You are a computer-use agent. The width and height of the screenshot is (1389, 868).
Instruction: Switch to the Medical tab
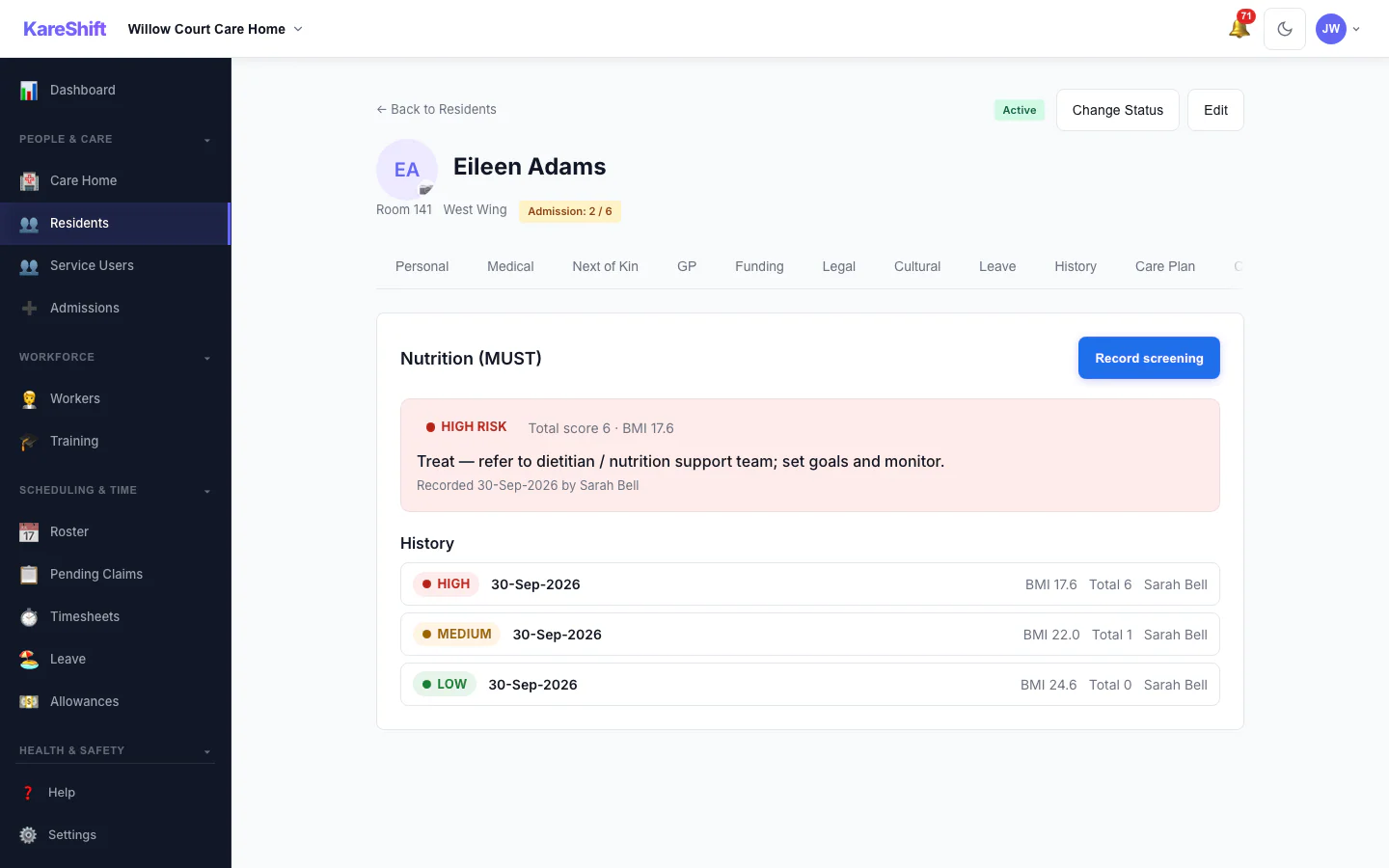(510, 266)
